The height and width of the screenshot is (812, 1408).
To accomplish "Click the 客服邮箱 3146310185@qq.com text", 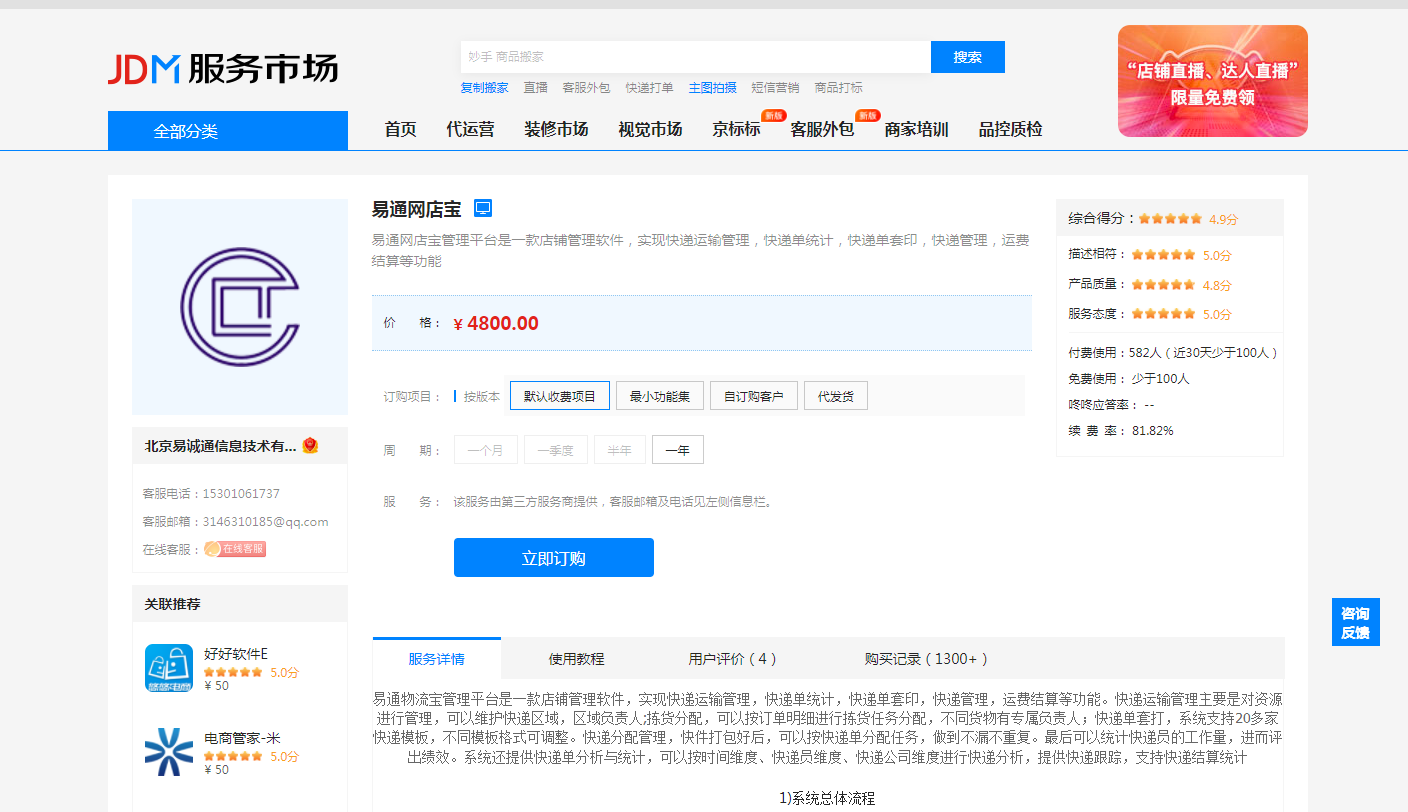I will 236,522.
